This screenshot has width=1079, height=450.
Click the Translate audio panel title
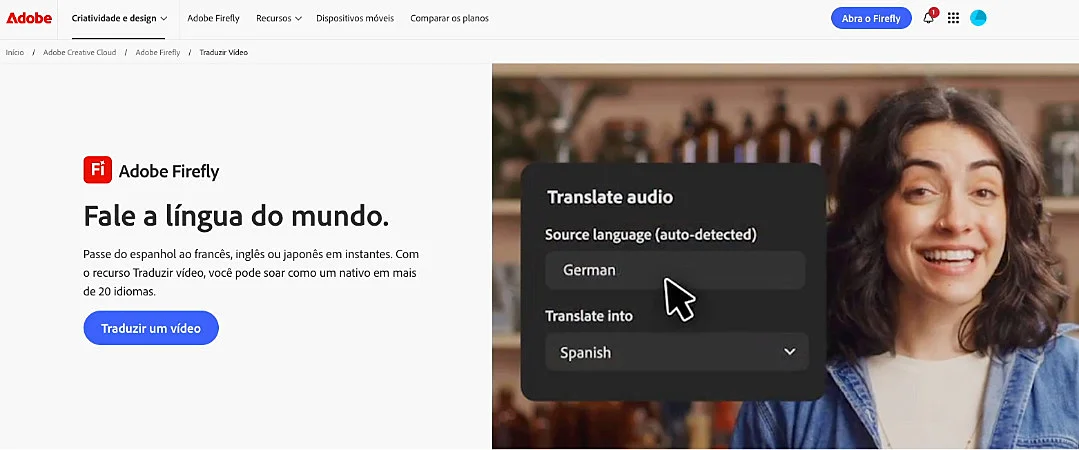[610, 197]
